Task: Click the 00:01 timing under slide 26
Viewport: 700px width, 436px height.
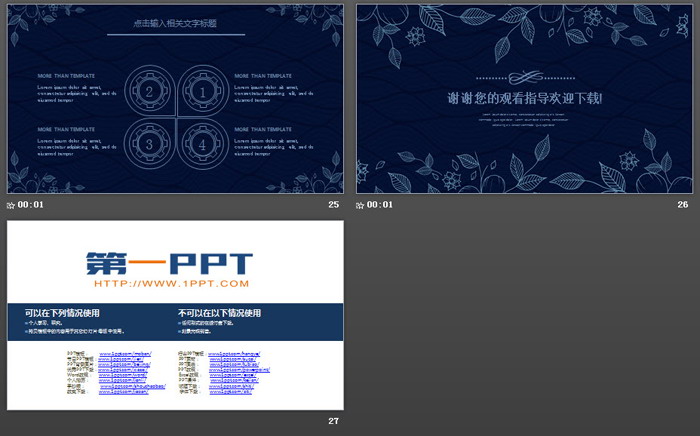Action: (x=379, y=205)
